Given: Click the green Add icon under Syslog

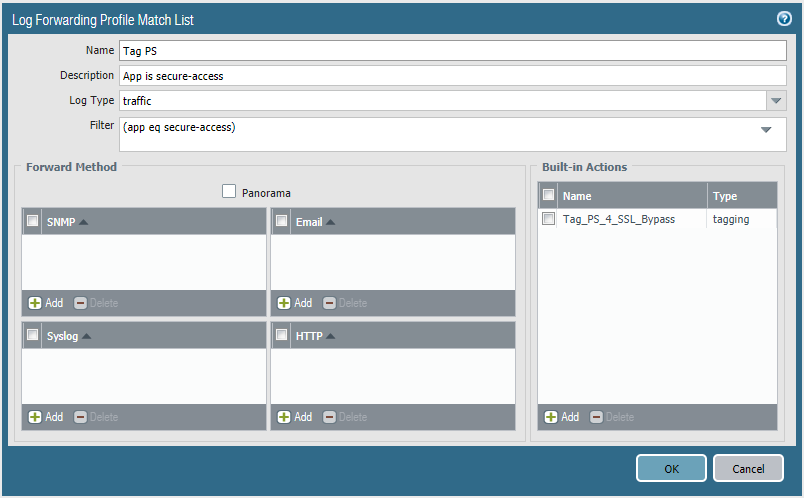Looking at the screenshot, I should click(x=35, y=417).
